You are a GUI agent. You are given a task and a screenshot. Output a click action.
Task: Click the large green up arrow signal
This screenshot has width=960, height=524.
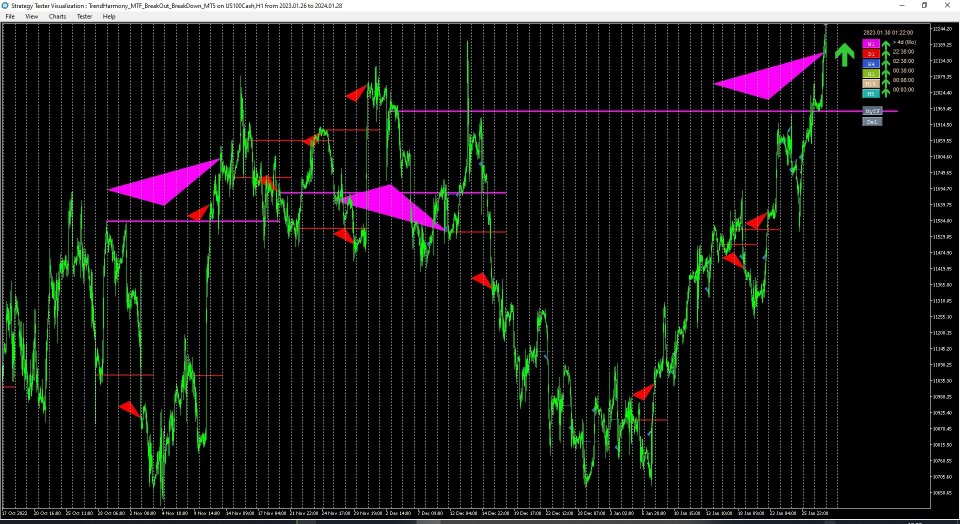845,55
